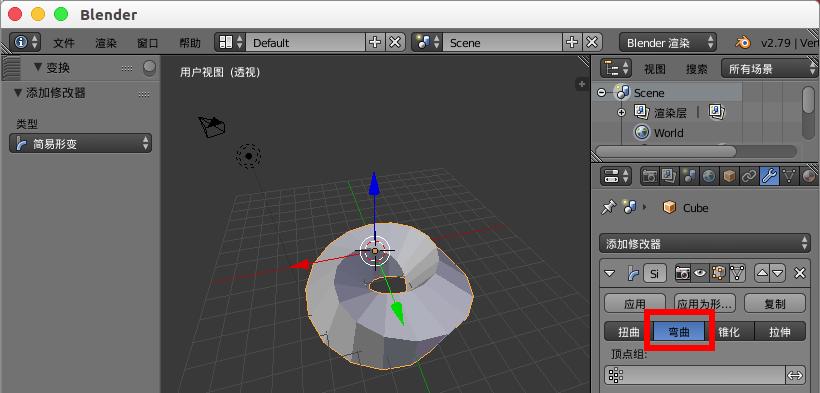Switch to Object properties cube tab

coord(729,176)
